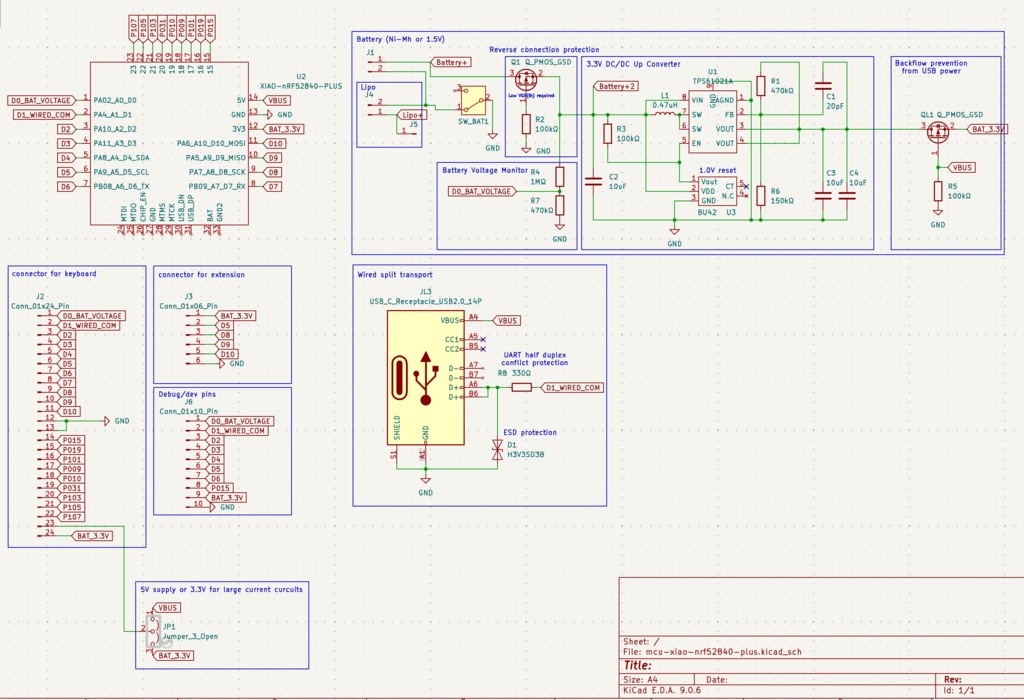Select Conn_01x06_Pin value of J3
Image resolution: width=1024 pixels, height=700 pixels.
(x=188, y=306)
